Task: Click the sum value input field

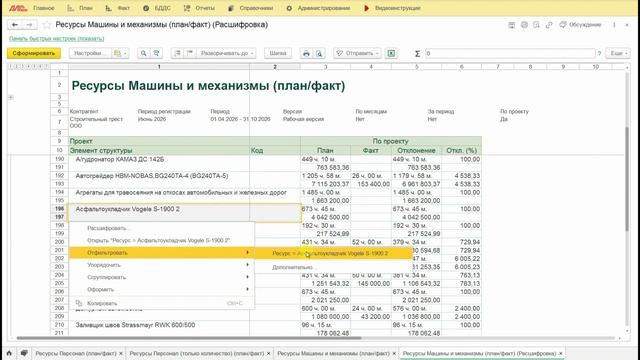Action: 510,53
